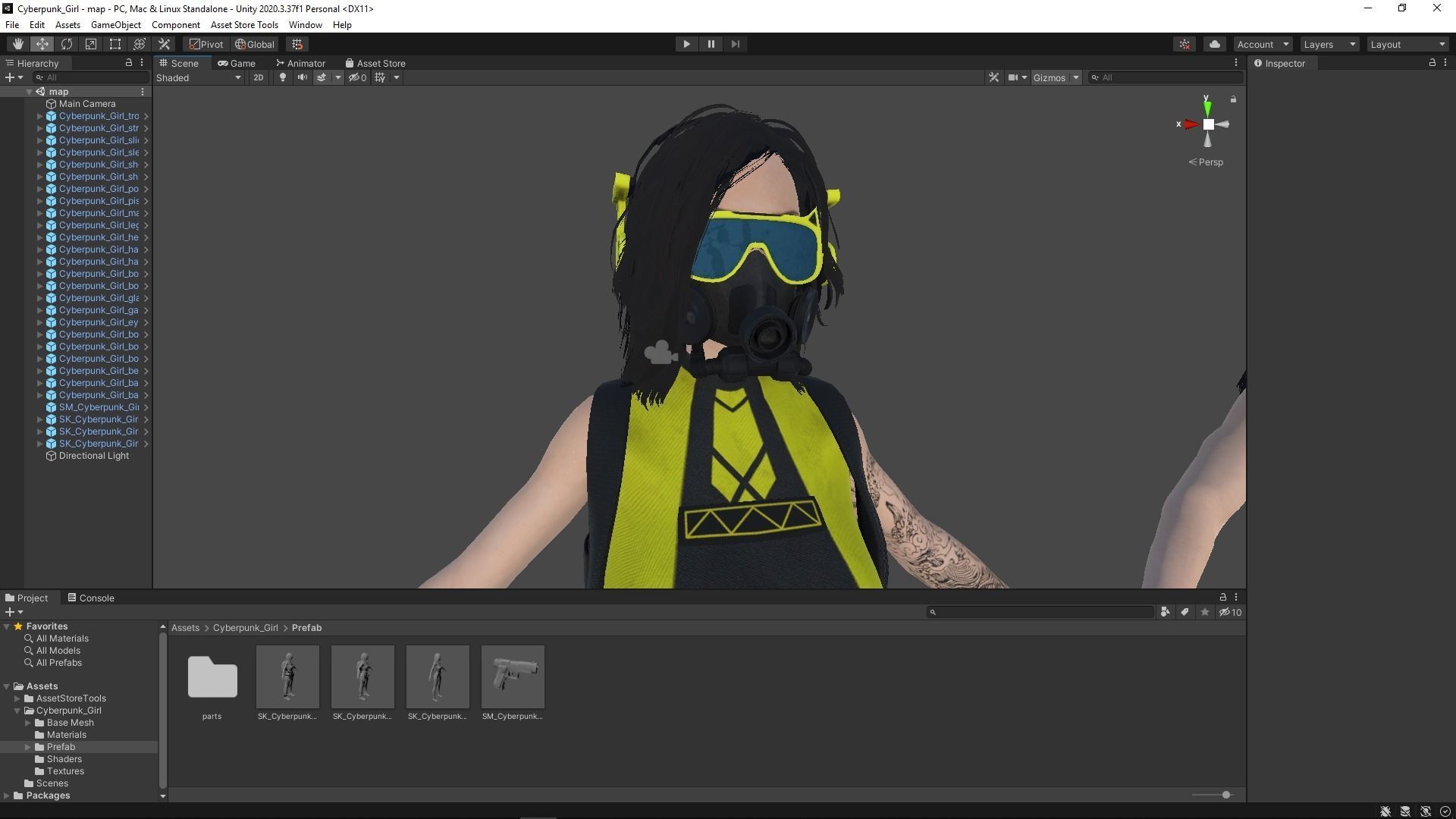Toggle scene lighting
Viewport: 1456px width, 819px height.
(282, 77)
